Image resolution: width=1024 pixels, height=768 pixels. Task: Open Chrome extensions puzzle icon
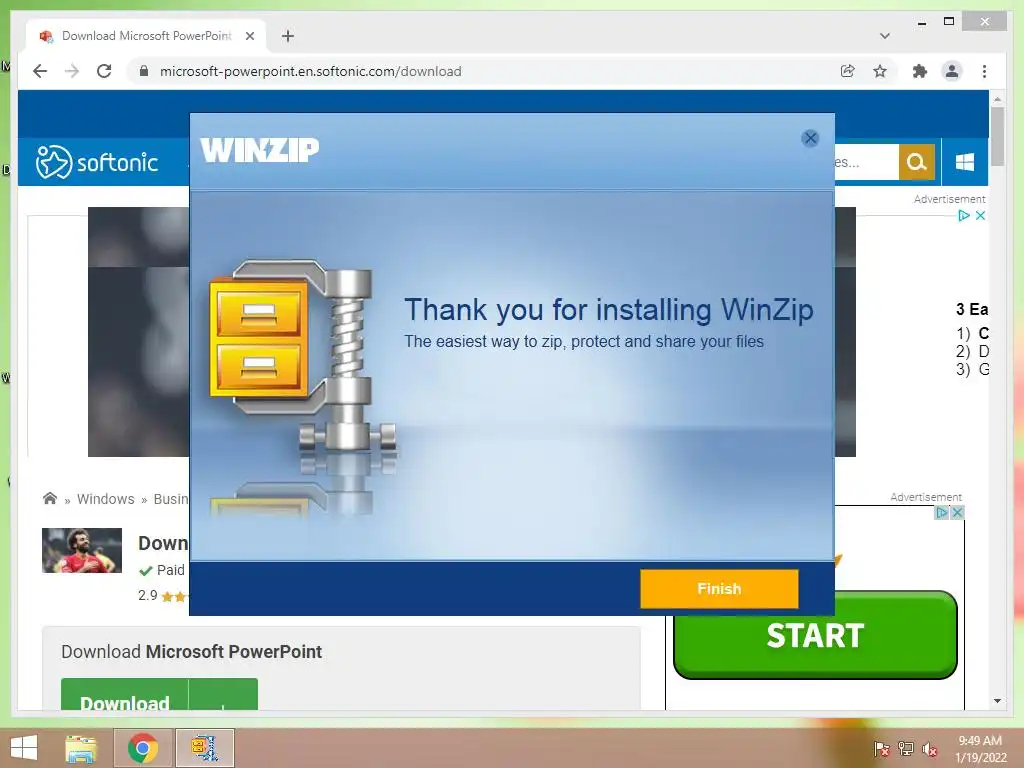920,71
